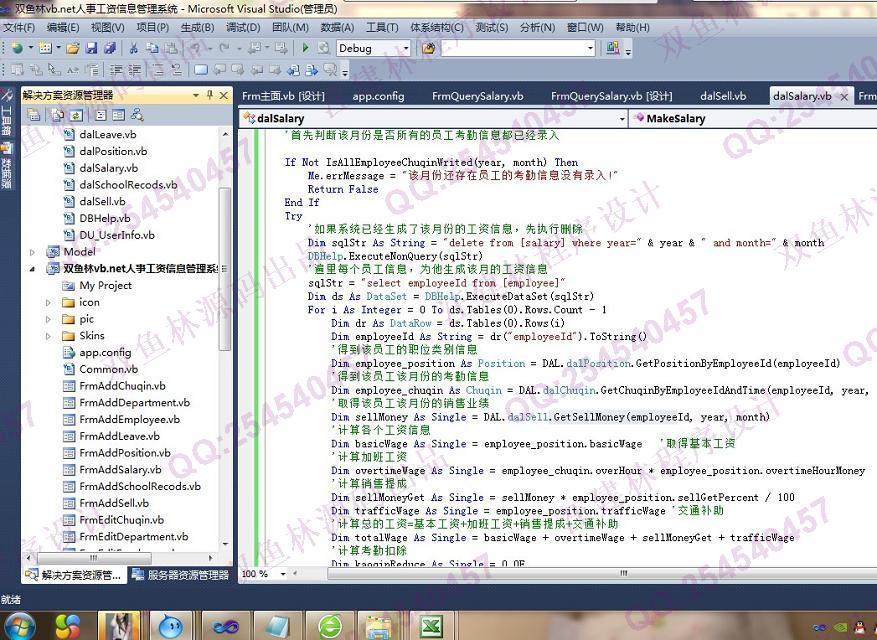Select FrmAddEmployee.vb in the solution tree
Image resolution: width=877 pixels, height=640 pixels.
point(129,420)
